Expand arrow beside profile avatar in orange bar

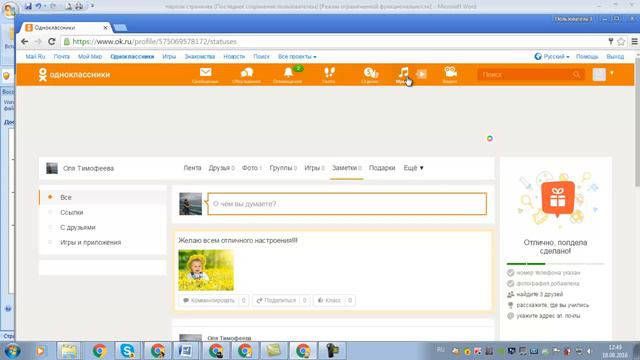[x=612, y=73]
